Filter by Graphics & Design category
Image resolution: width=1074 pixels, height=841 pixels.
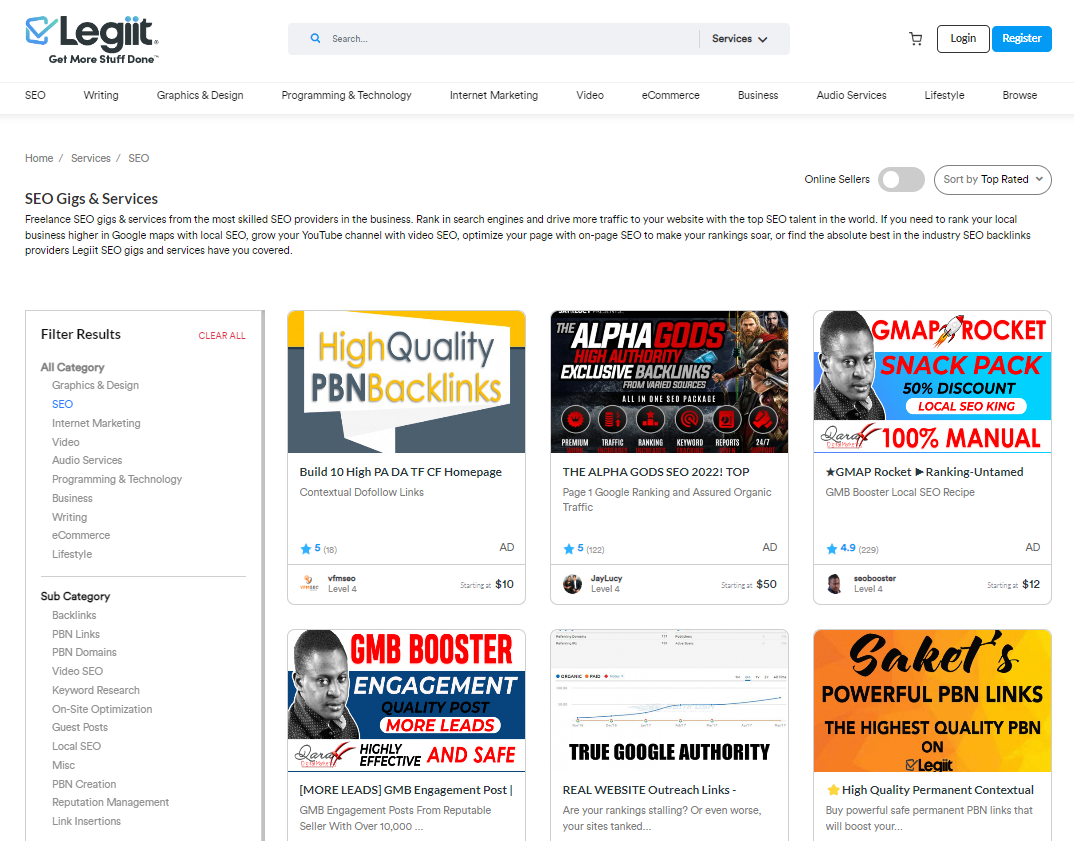(x=95, y=386)
